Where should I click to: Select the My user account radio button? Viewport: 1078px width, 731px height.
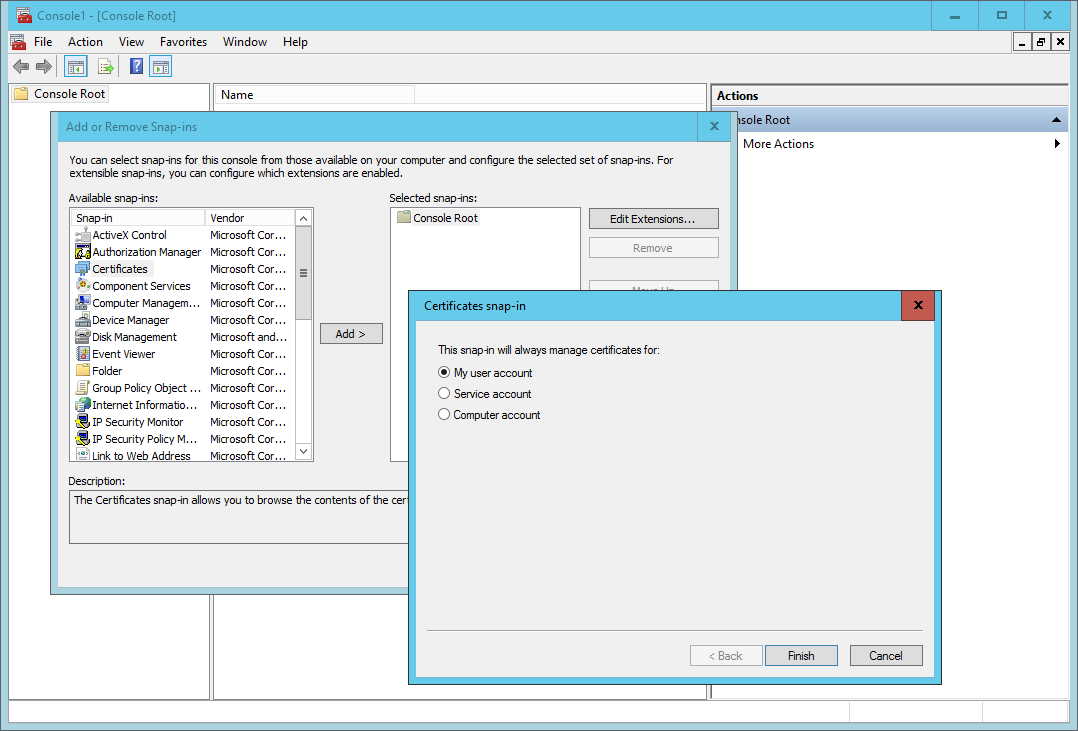[445, 373]
